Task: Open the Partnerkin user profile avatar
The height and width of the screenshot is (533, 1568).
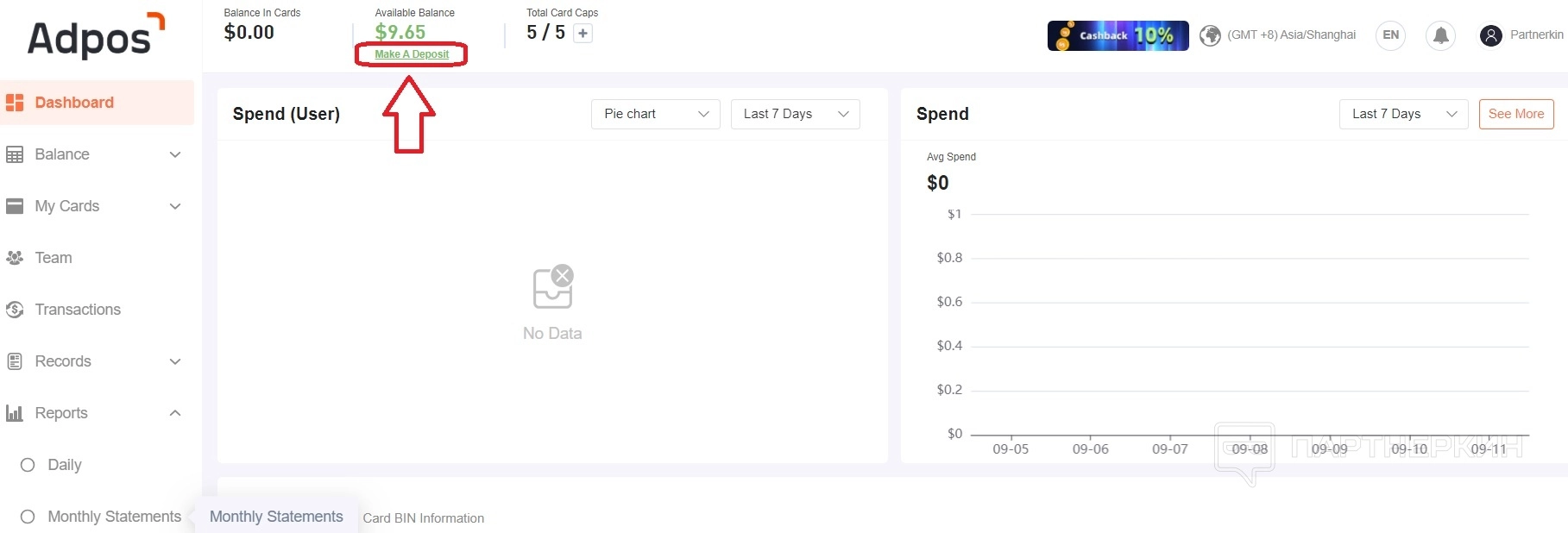Action: tap(1490, 35)
